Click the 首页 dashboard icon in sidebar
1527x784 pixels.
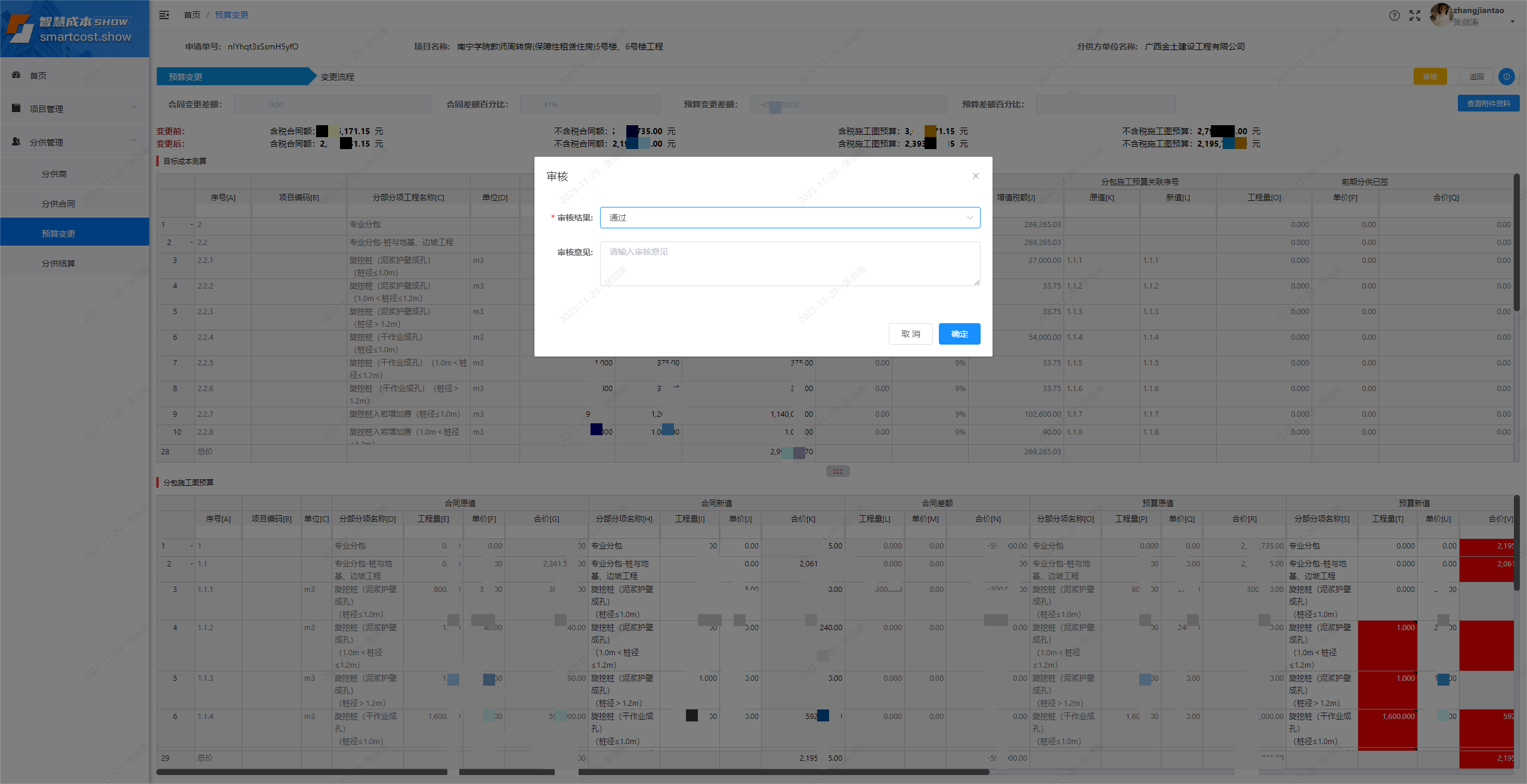17,75
